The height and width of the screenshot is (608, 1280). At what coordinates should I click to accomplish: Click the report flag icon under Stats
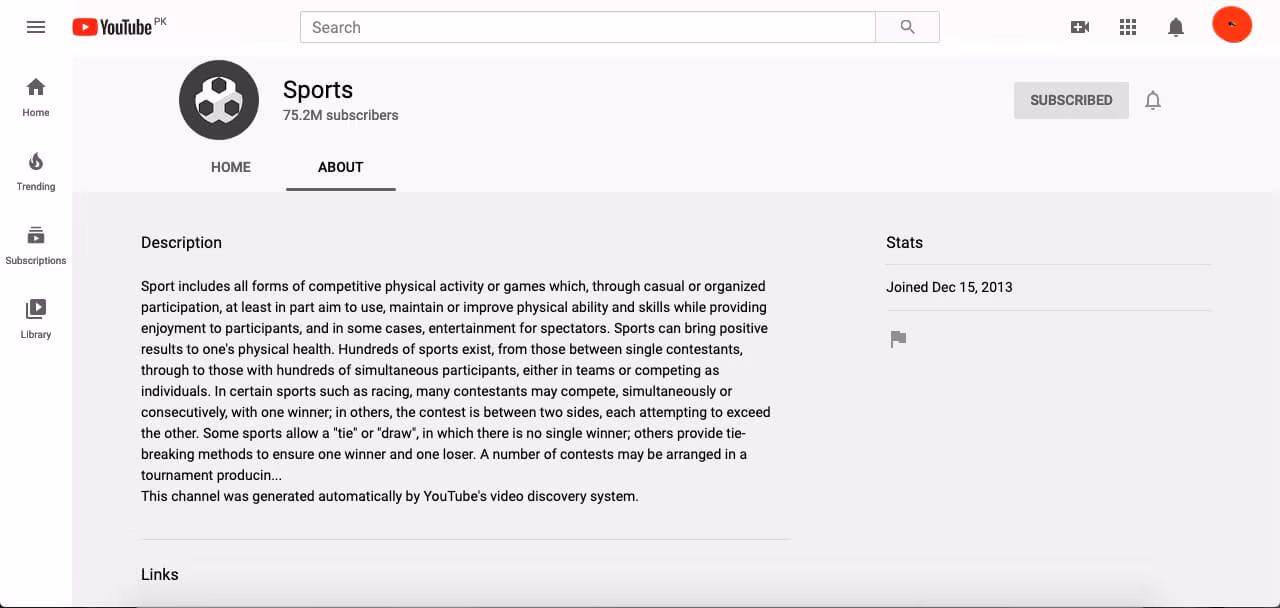pos(898,339)
